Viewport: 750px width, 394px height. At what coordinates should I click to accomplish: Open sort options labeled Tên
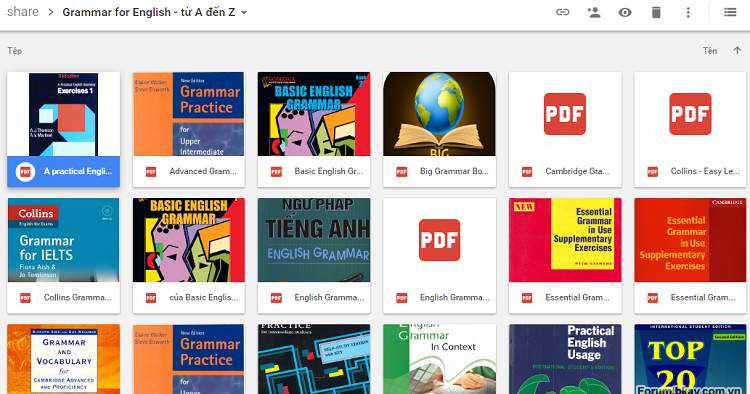point(710,51)
